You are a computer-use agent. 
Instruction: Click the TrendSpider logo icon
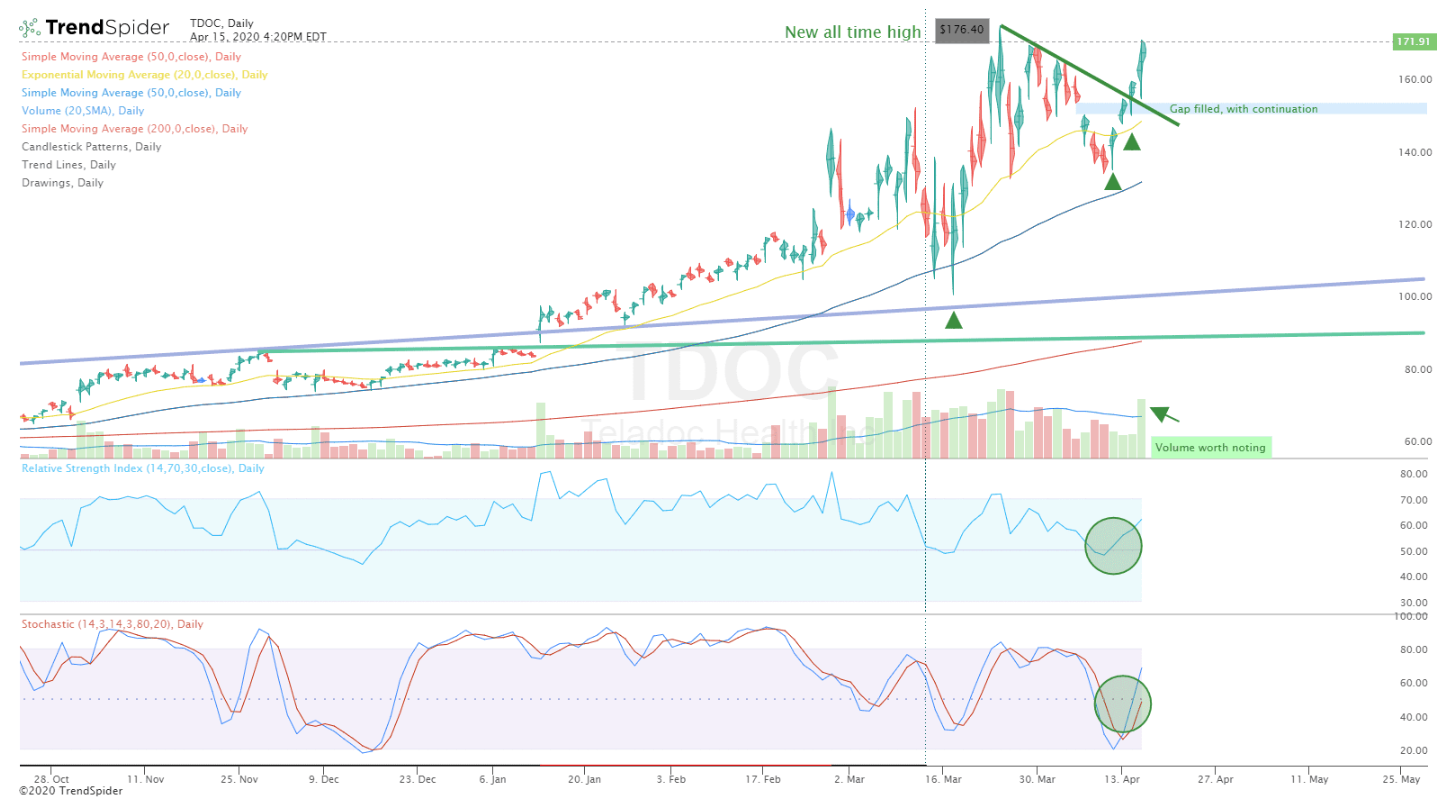28,27
